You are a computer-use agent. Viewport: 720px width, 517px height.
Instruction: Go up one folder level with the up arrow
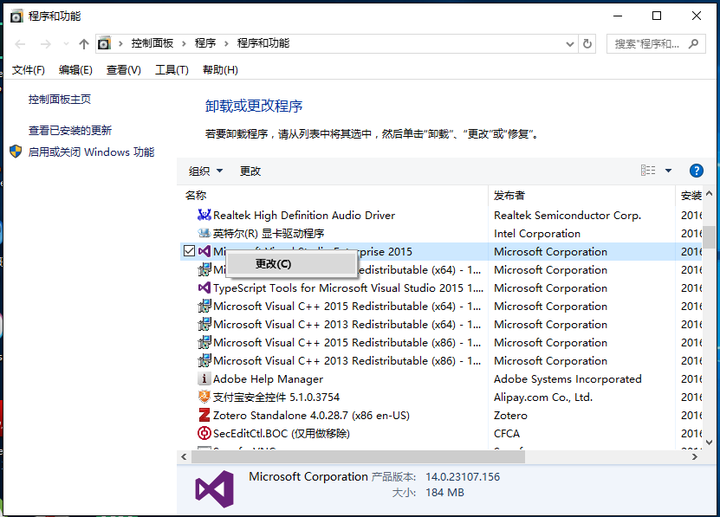[x=84, y=44]
